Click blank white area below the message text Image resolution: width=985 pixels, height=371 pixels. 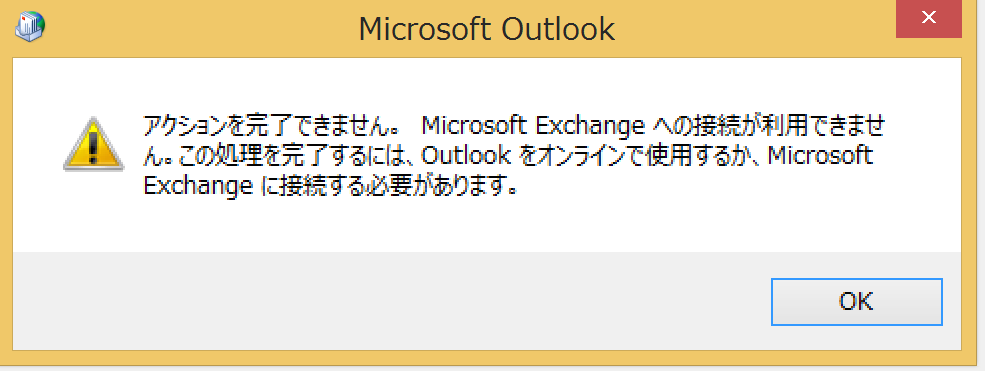(487, 225)
